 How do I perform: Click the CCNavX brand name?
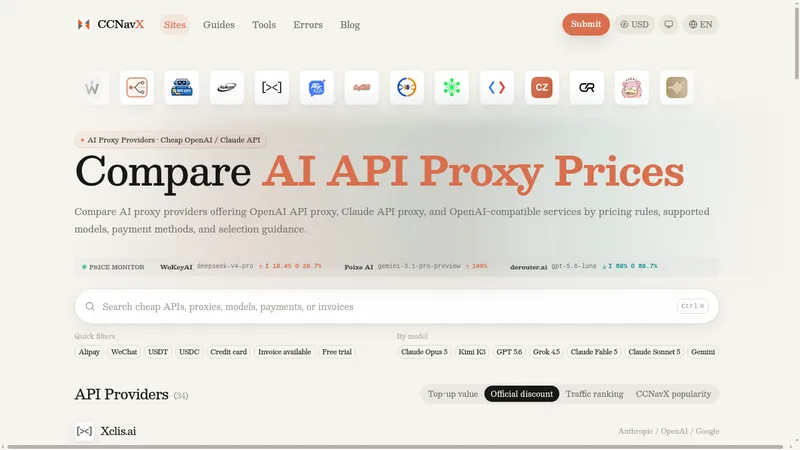pos(121,24)
